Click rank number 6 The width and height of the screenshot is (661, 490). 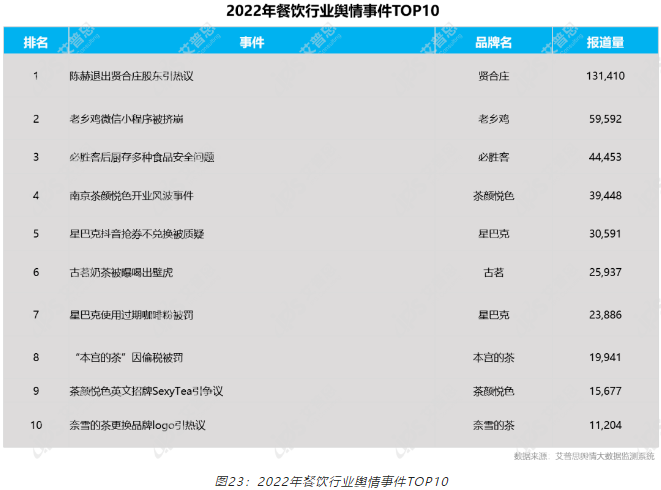[36, 272]
